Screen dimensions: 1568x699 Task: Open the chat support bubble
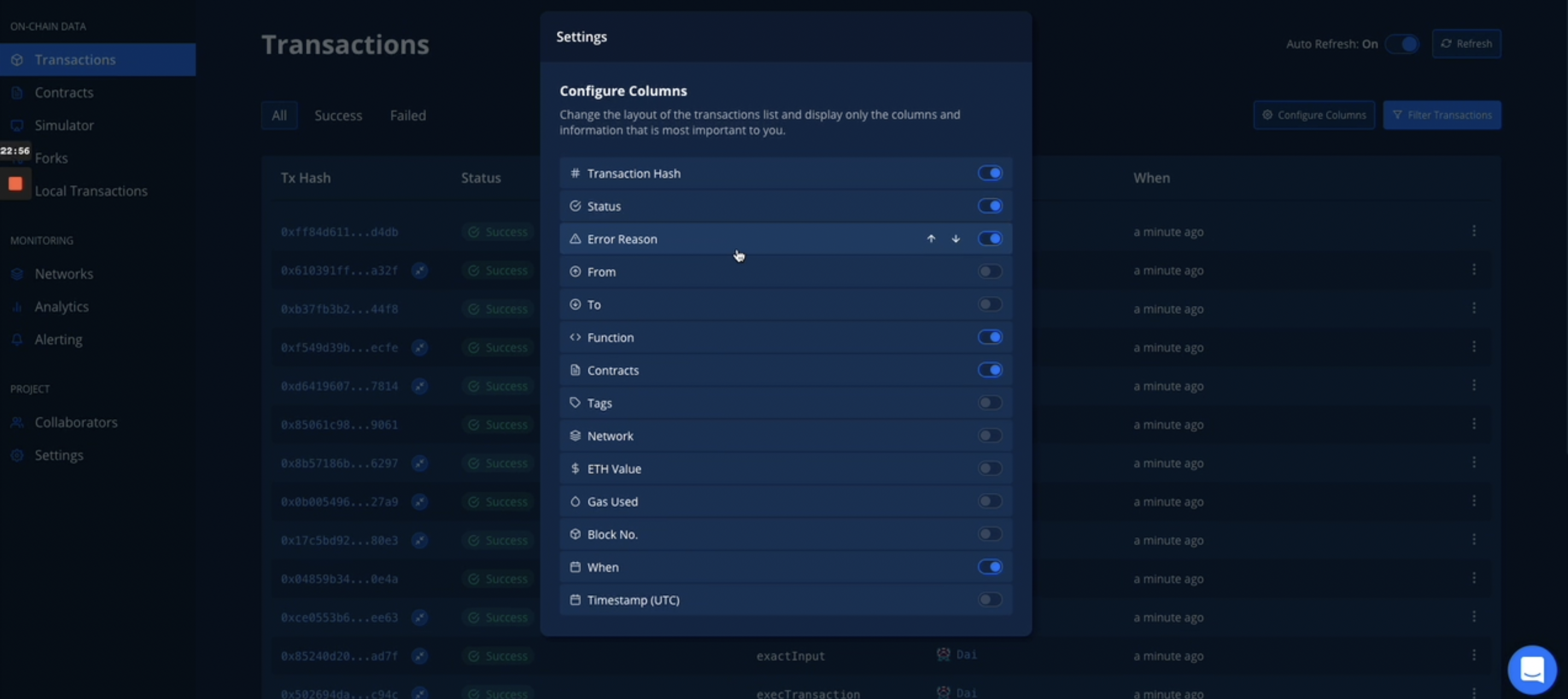tap(1532, 668)
